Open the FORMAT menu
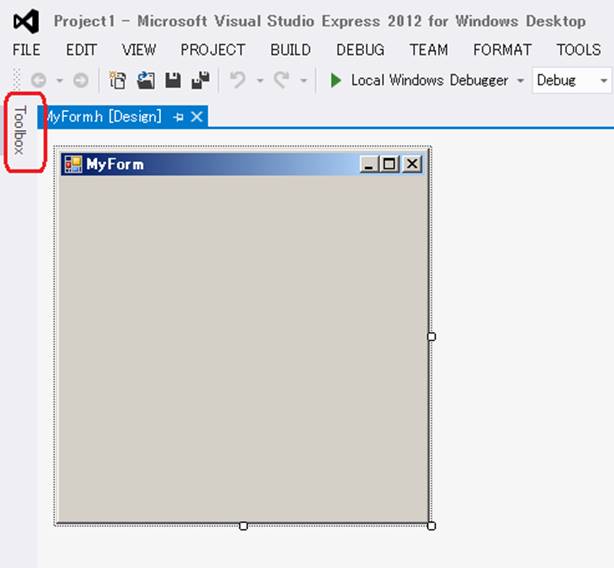 (x=502, y=50)
